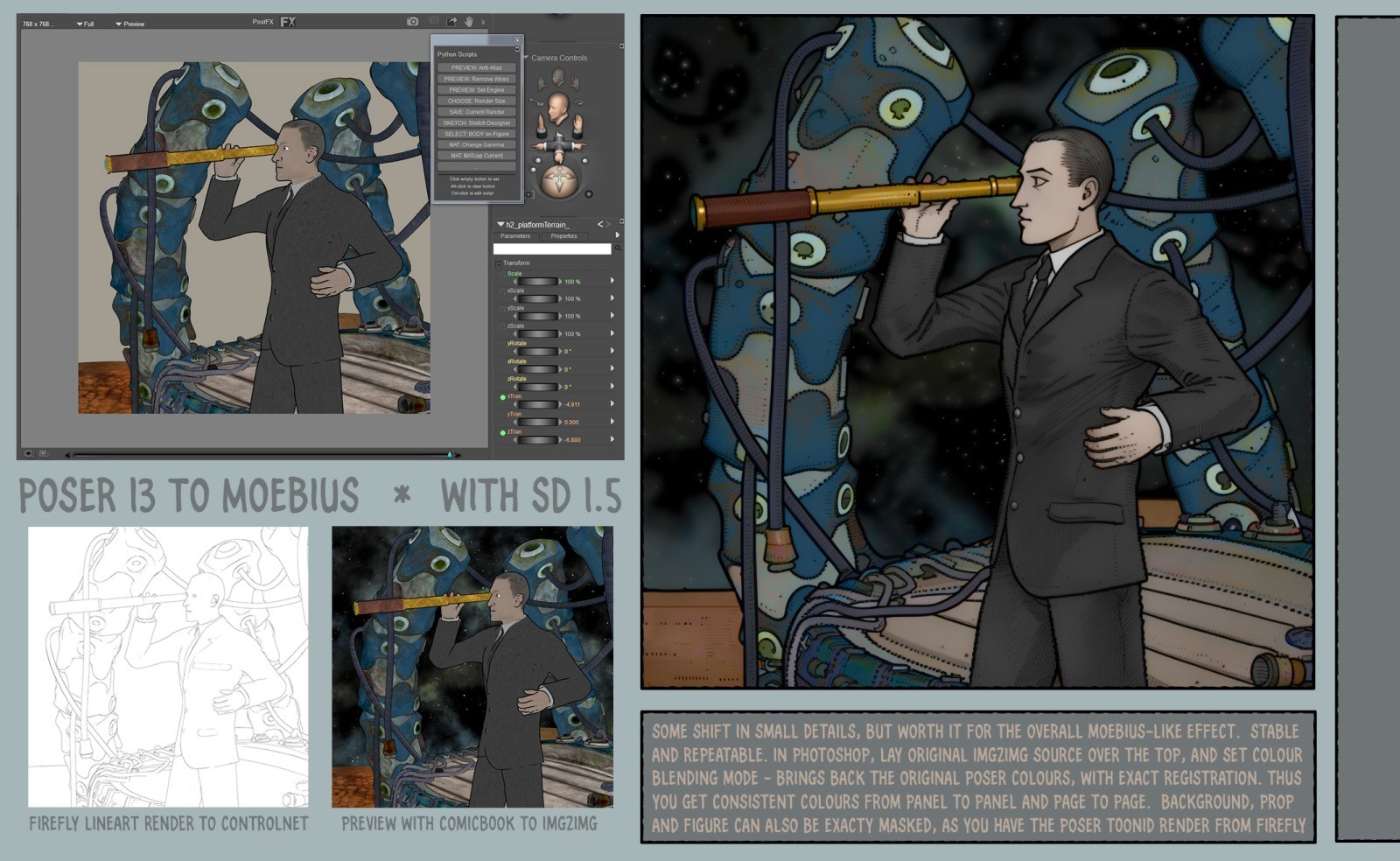Run the PREVIEW: Anti-Alias script
Screen dimensions: 1400x861
click(x=477, y=67)
